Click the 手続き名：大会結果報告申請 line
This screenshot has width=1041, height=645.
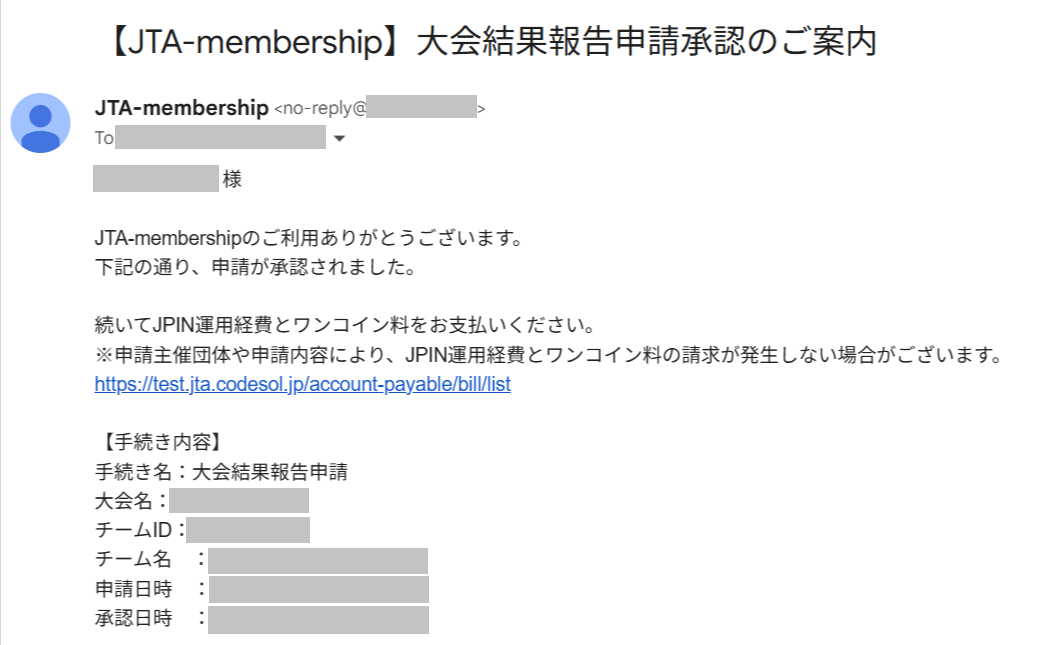[x=220, y=472]
